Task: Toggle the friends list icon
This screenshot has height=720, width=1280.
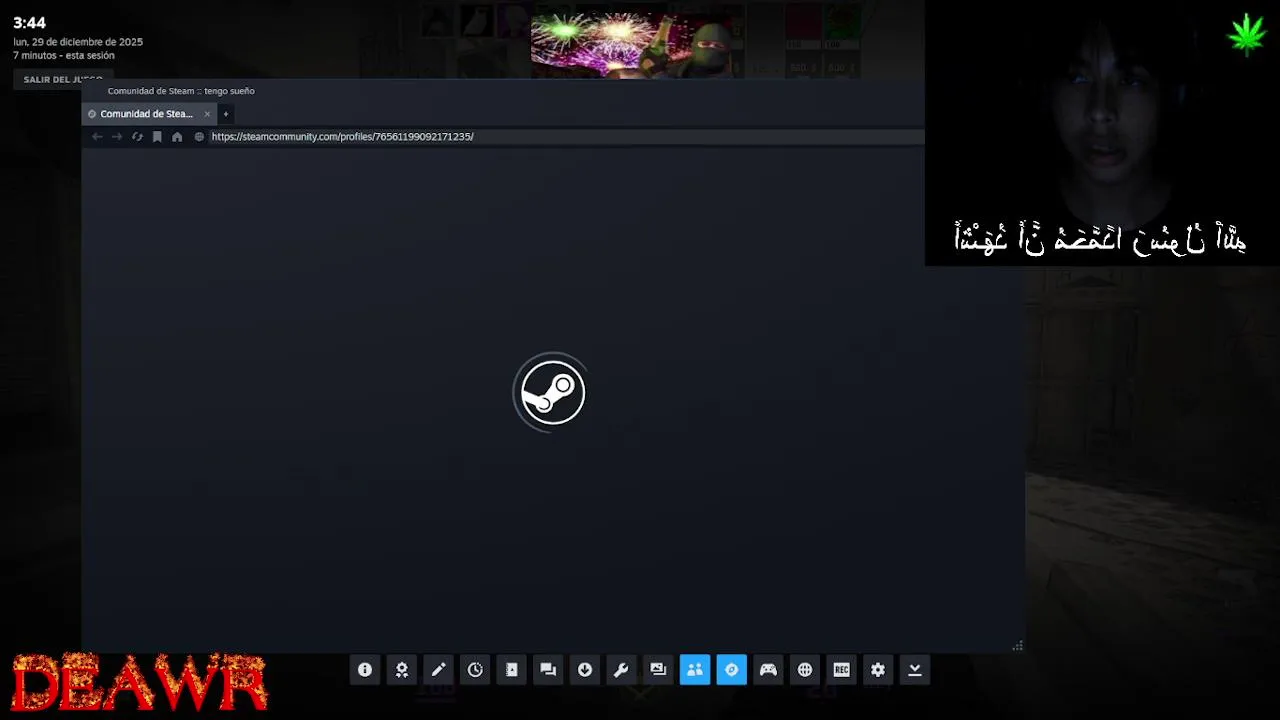Action: (695, 670)
